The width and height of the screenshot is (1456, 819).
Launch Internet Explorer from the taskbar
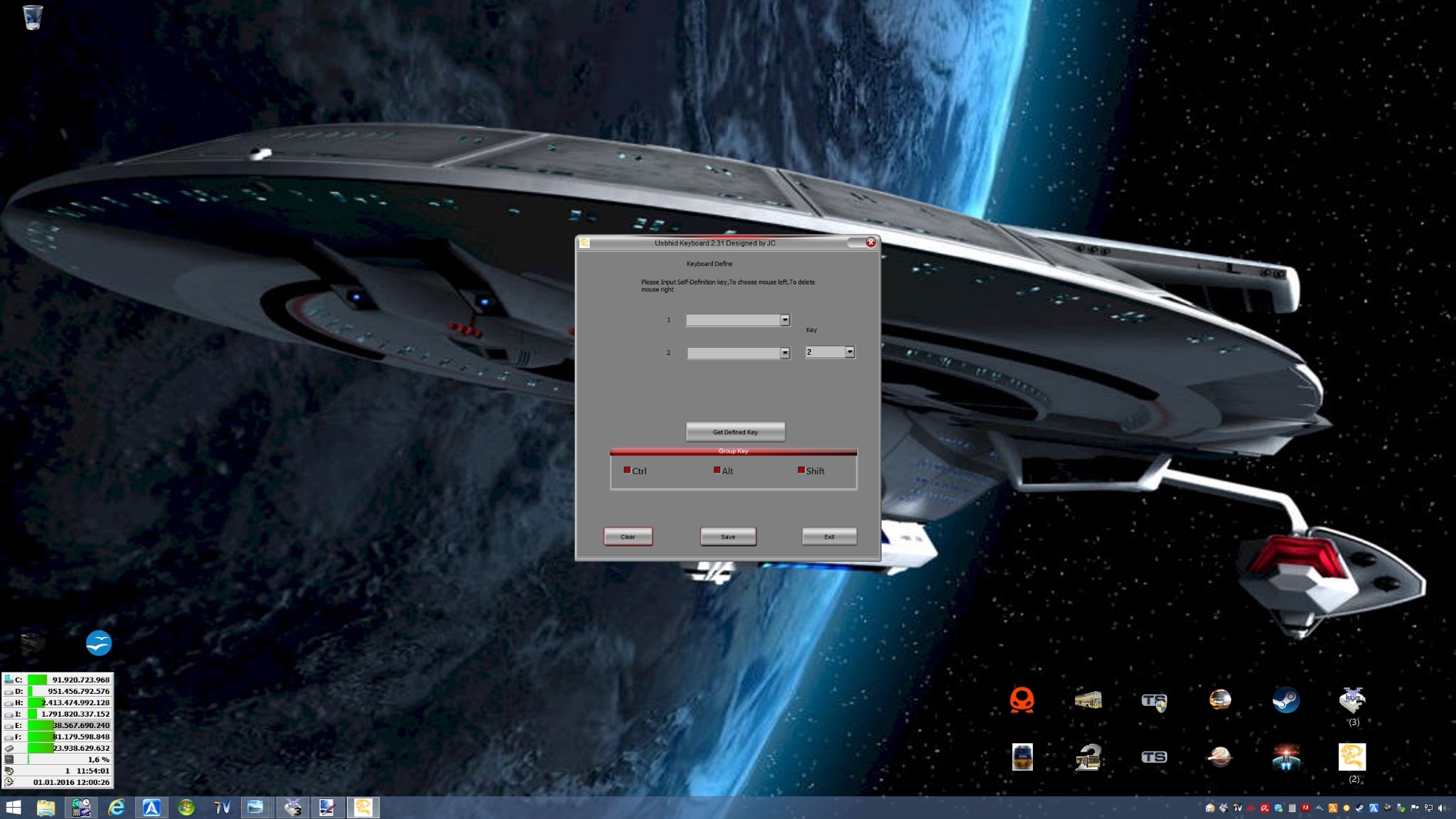coord(116,808)
